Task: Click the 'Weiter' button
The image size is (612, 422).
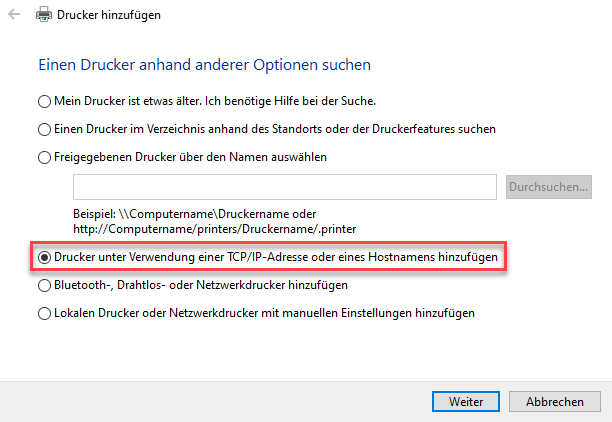Action: point(466,401)
